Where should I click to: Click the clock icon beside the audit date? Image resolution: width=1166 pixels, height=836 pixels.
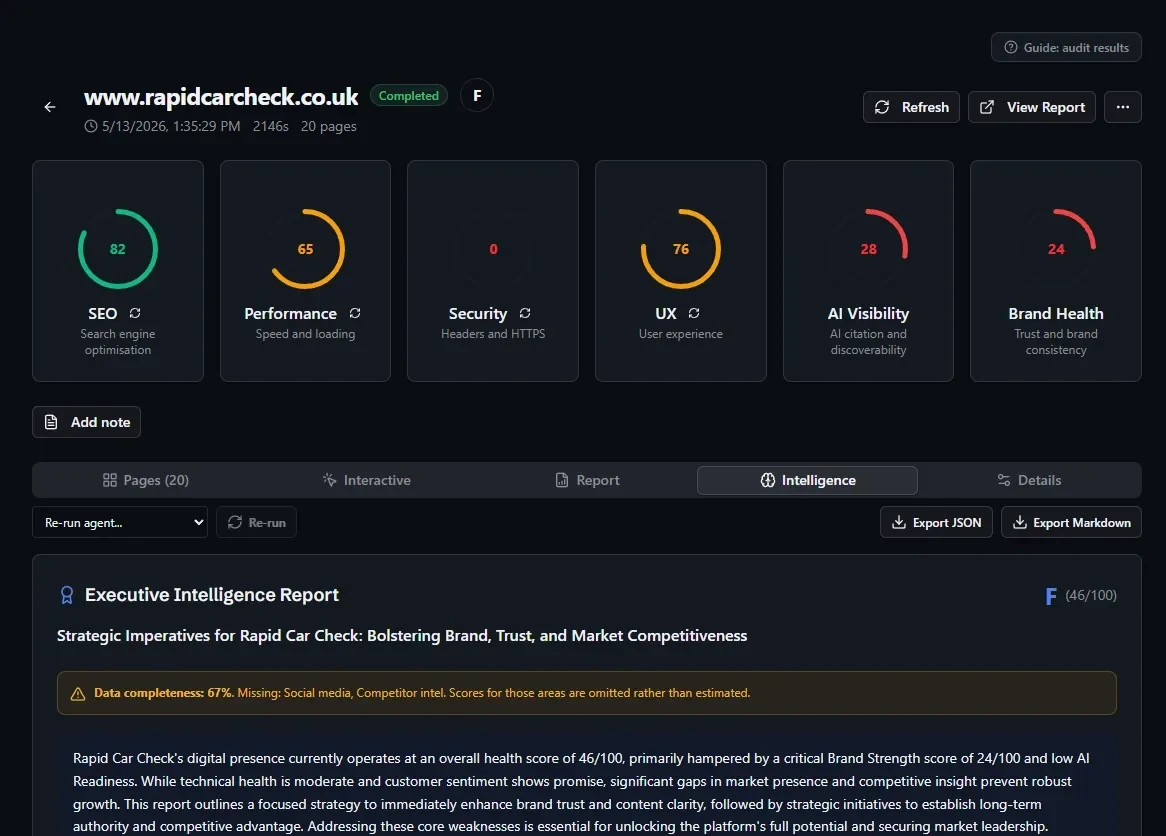(91, 126)
